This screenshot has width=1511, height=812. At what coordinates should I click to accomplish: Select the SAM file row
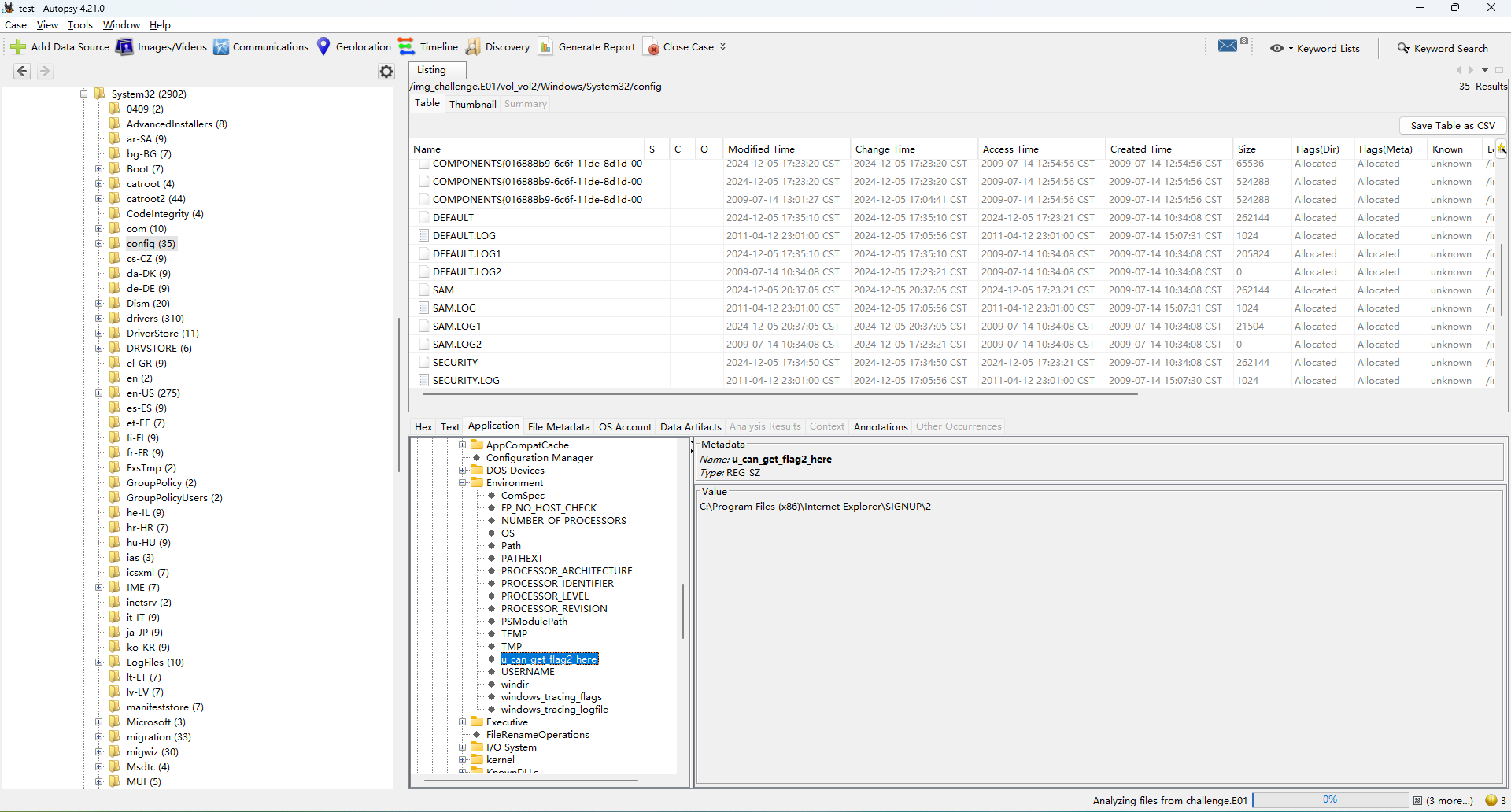click(952, 290)
